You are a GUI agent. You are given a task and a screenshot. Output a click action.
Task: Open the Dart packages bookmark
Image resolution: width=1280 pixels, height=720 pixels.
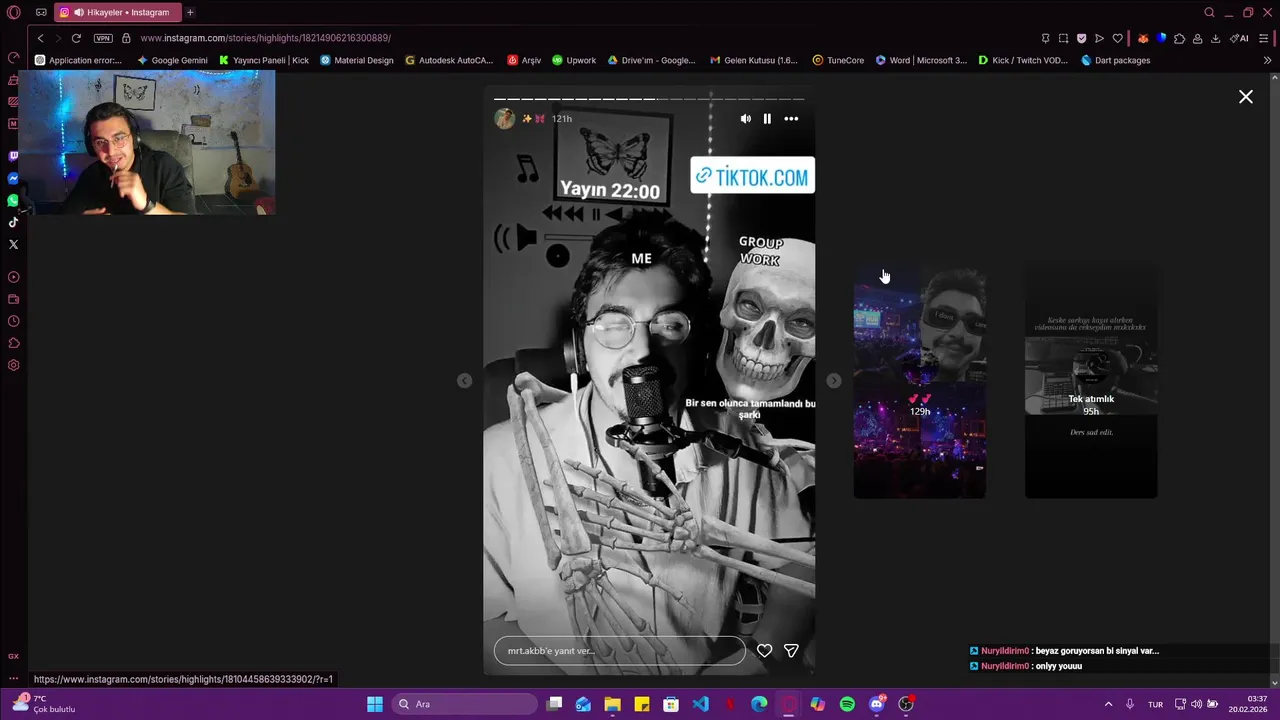(x=1115, y=60)
